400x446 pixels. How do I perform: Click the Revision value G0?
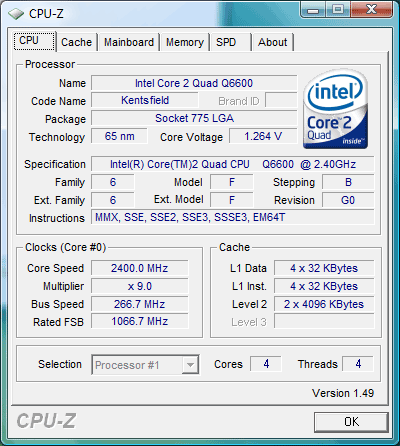pyautogui.click(x=348, y=200)
